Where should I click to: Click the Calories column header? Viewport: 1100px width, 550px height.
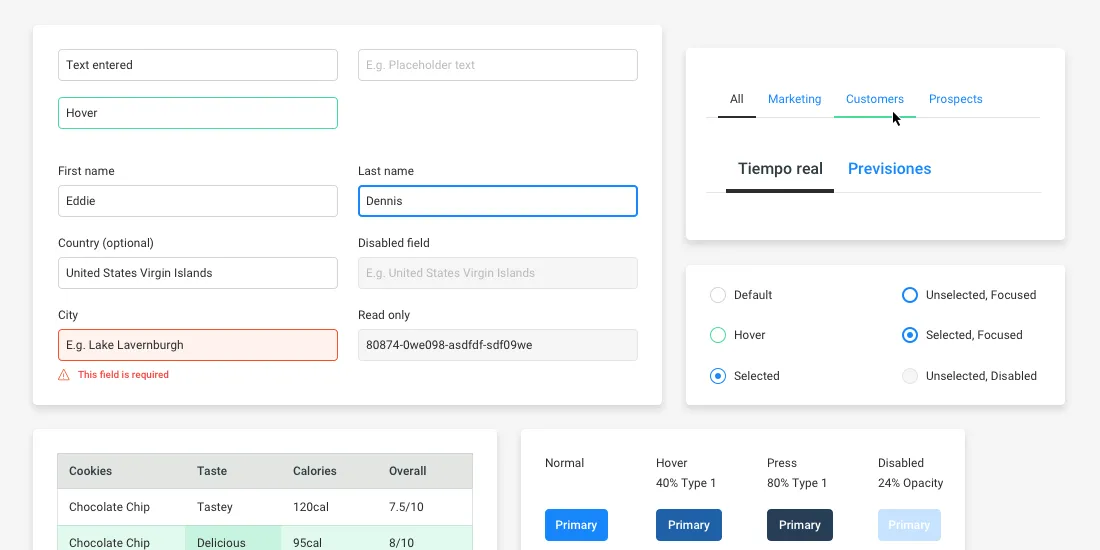click(x=315, y=471)
